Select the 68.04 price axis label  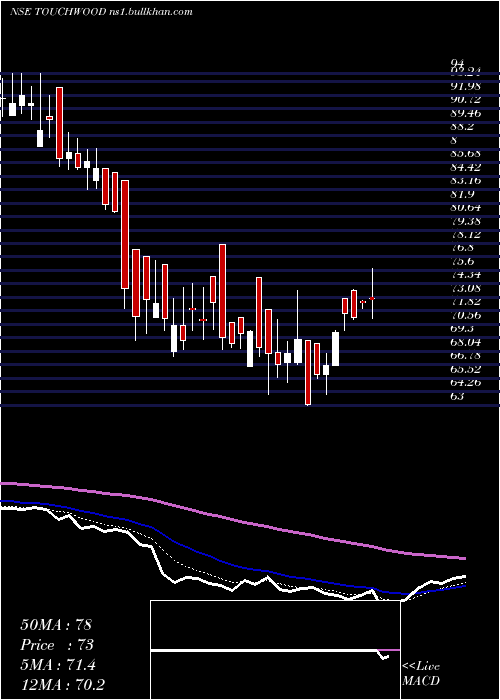pos(466,342)
